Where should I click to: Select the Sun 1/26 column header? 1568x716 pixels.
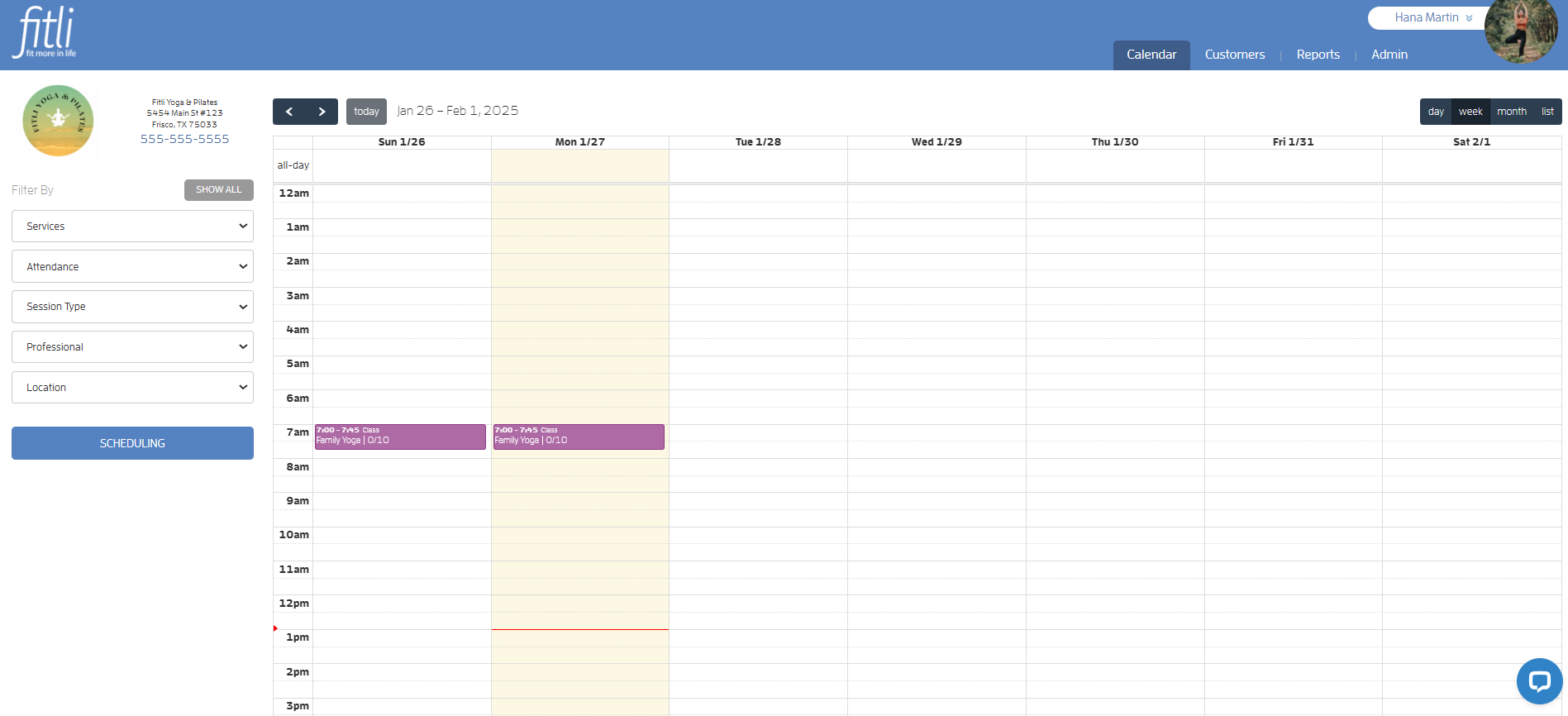(402, 142)
